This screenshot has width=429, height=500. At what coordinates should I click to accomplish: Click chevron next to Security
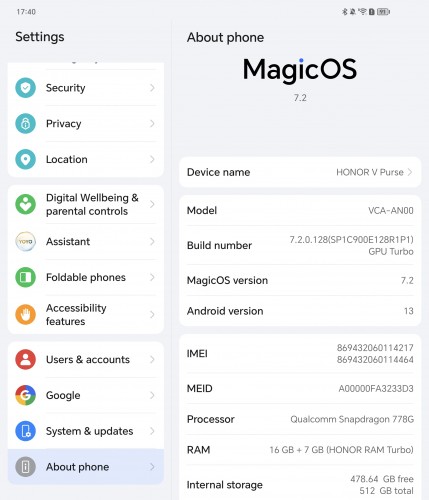[152, 88]
